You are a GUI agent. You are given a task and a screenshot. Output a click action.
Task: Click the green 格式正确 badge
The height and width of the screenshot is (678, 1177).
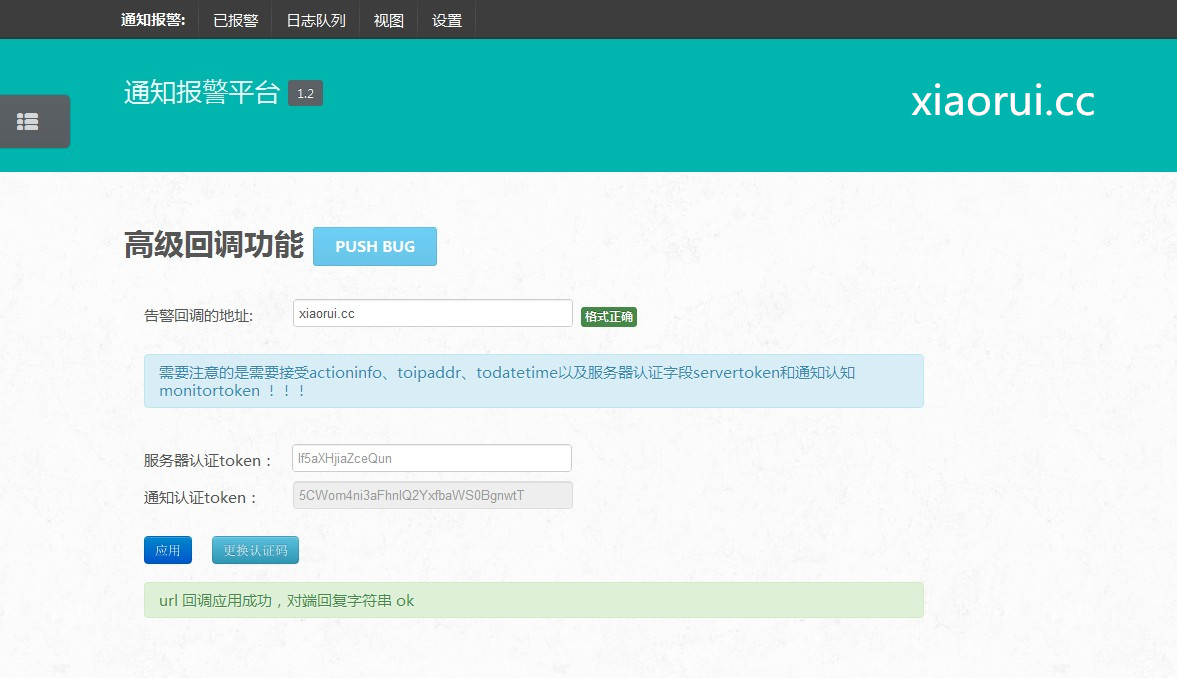608,316
